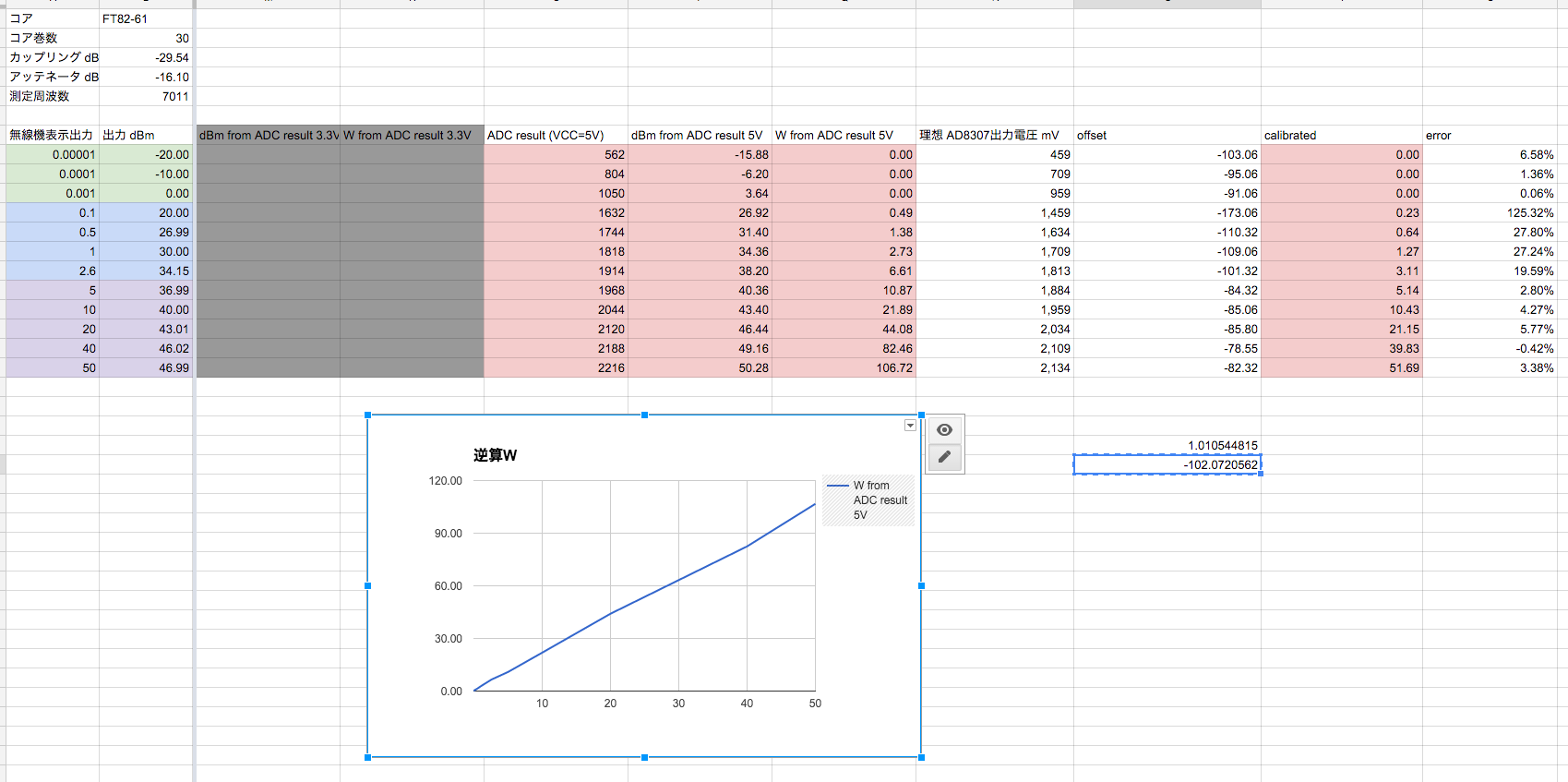
Task: Click the 125.32% error cell
Action: (x=1490, y=212)
